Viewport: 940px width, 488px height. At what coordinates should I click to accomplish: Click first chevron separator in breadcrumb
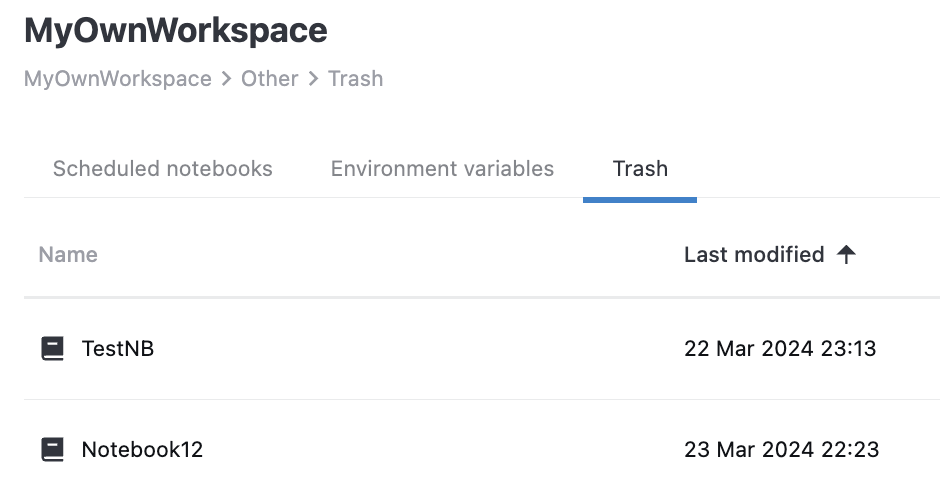pyautogui.click(x=227, y=79)
